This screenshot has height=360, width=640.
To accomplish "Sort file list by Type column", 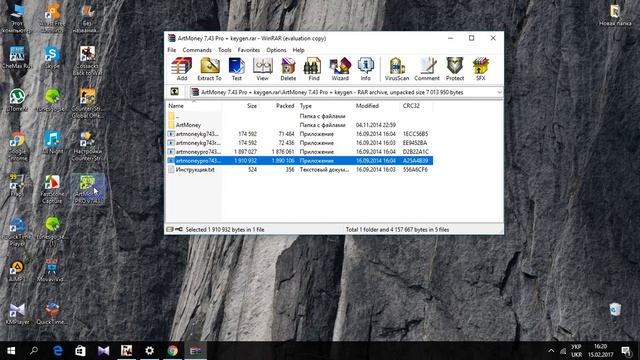I will (x=325, y=106).
